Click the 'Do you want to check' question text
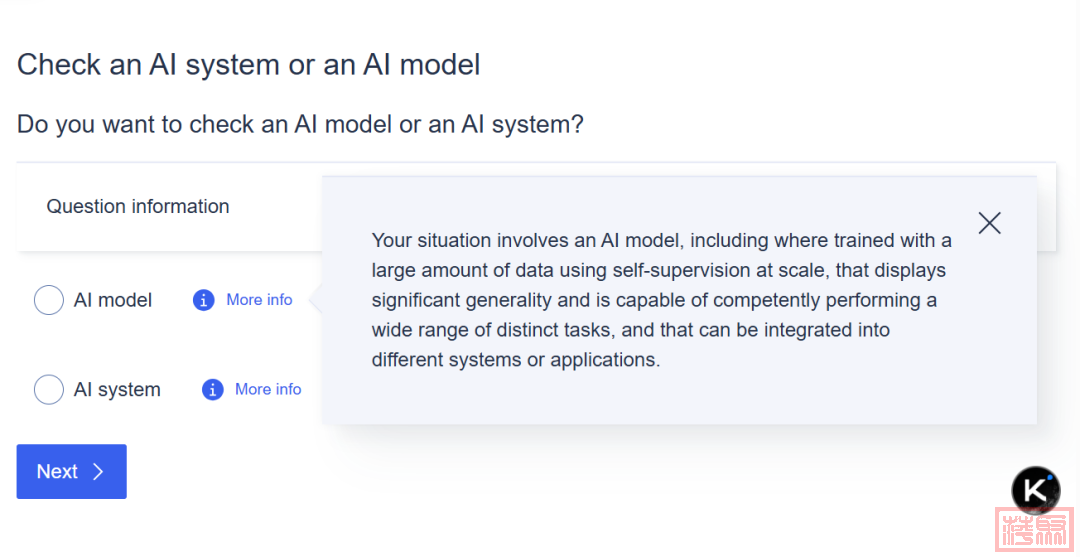Image resolution: width=1080 pixels, height=557 pixels. tap(300, 125)
